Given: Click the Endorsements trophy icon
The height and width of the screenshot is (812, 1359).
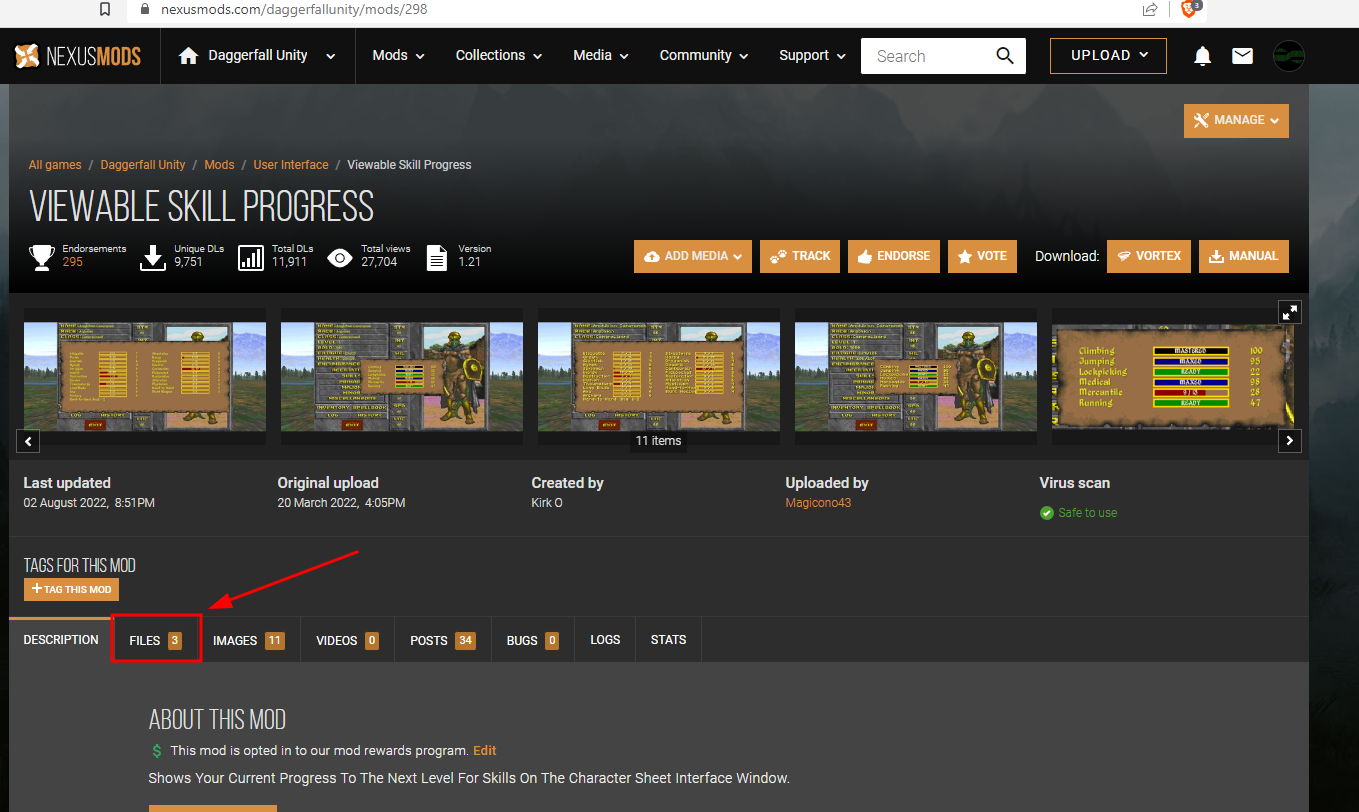Looking at the screenshot, I should (x=42, y=257).
